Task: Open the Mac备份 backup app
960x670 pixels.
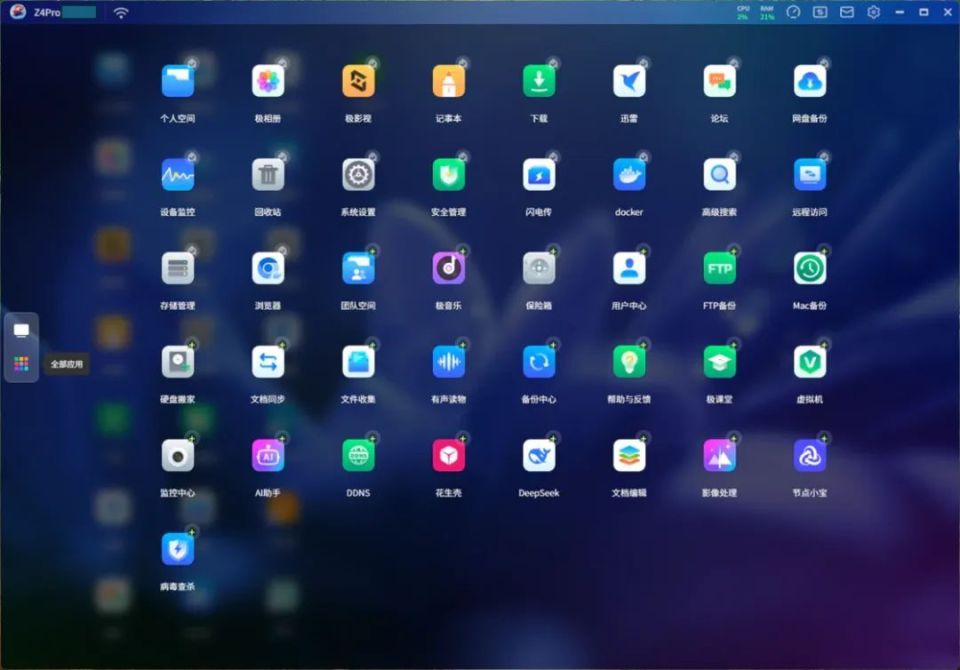Action: point(810,269)
